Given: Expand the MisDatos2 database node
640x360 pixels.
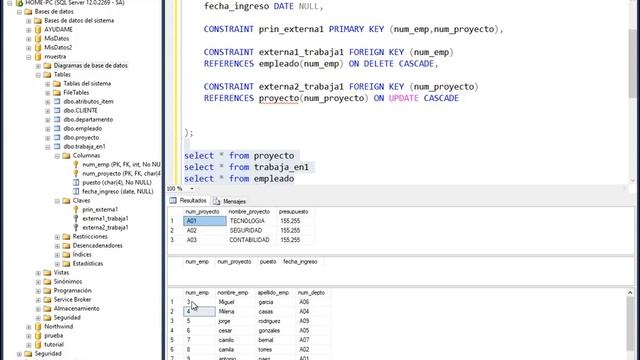Looking at the screenshot, I should [x=29, y=48].
